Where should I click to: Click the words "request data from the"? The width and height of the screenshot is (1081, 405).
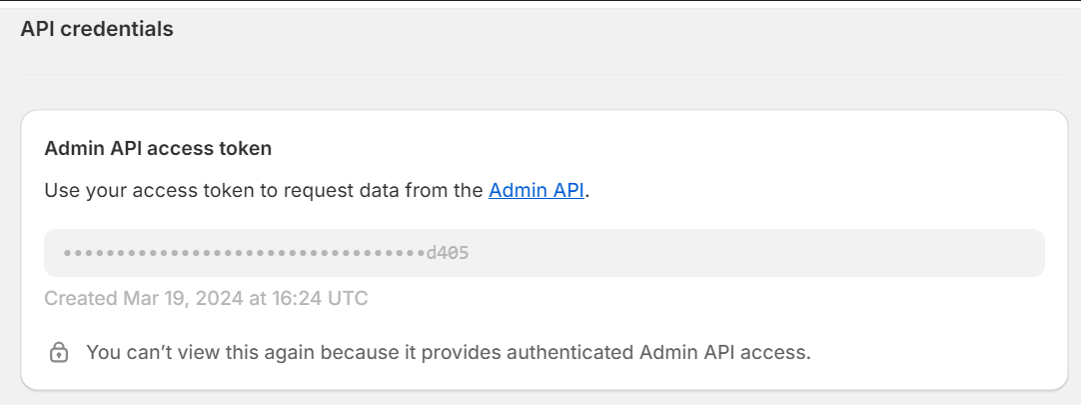(384, 190)
